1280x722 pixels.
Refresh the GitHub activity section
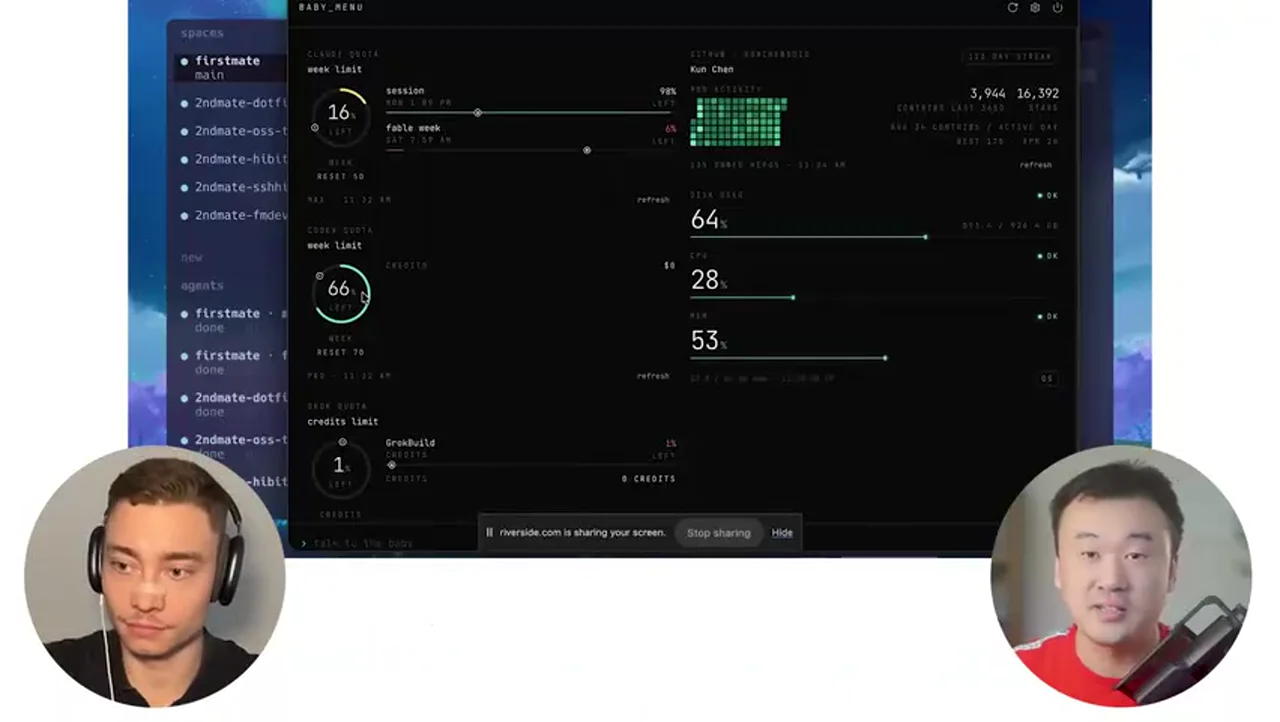[x=1036, y=165]
